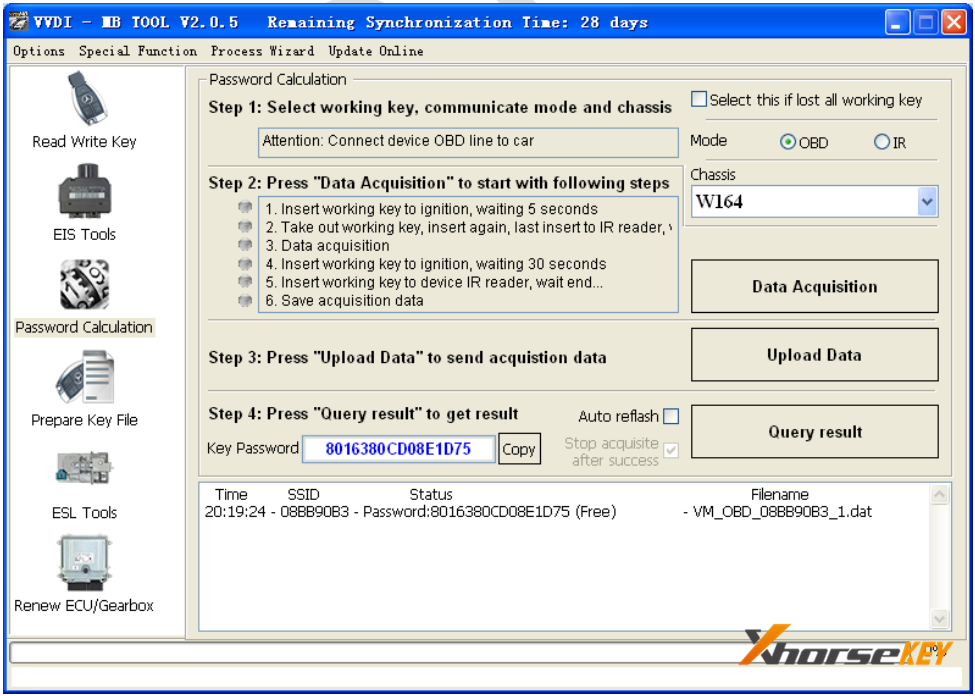Click the ESL Tools label

point(85,513)
